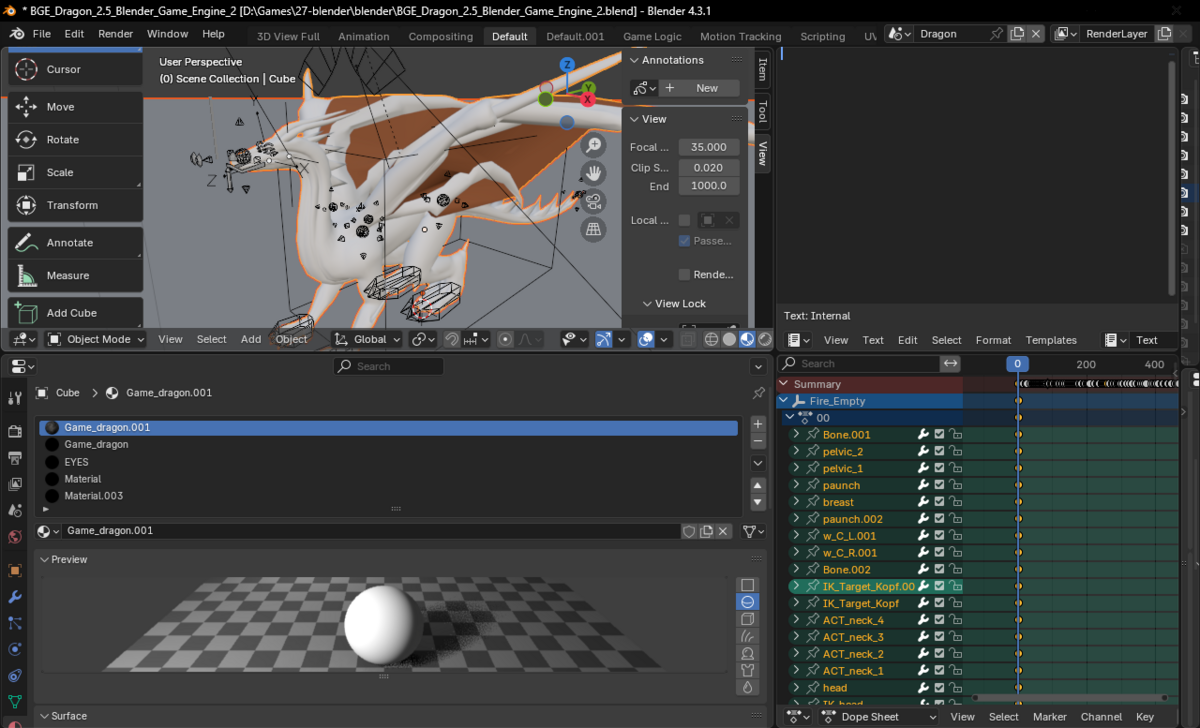Set preview shape to Flat plane
1200x728 pixels.
pyautogui.click(x=747, y=585)
